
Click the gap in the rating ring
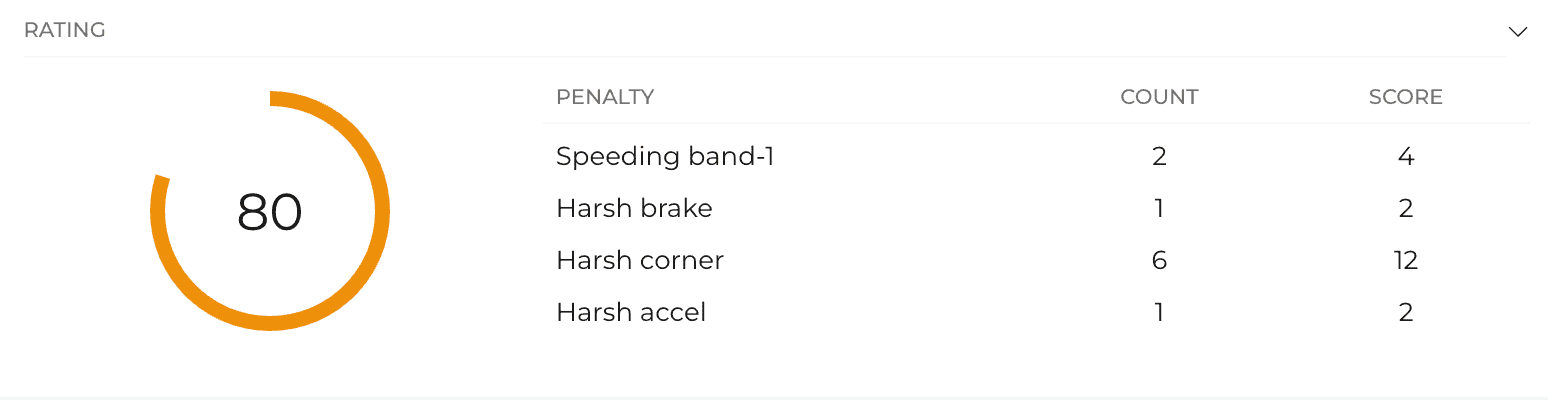click(205, 128)
